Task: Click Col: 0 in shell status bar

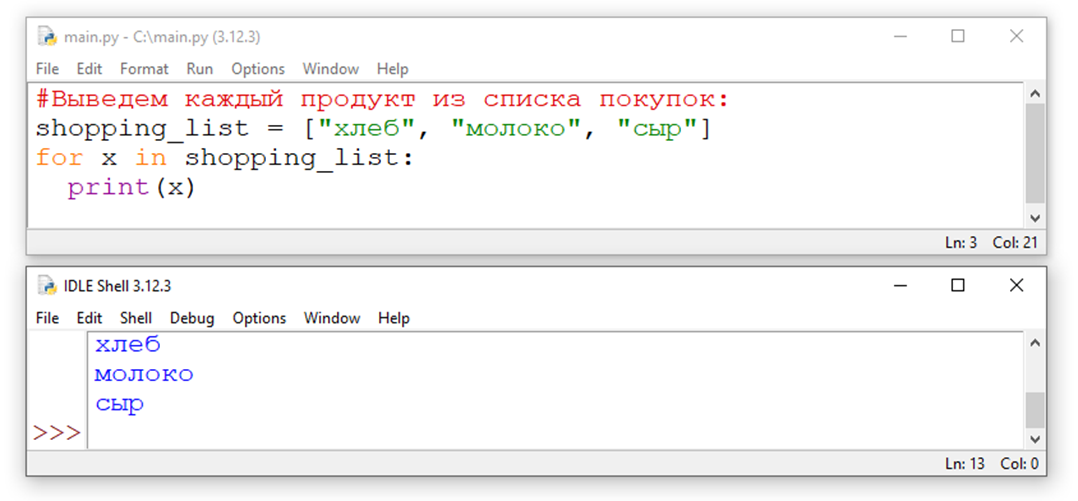Action: point(1020,464)
